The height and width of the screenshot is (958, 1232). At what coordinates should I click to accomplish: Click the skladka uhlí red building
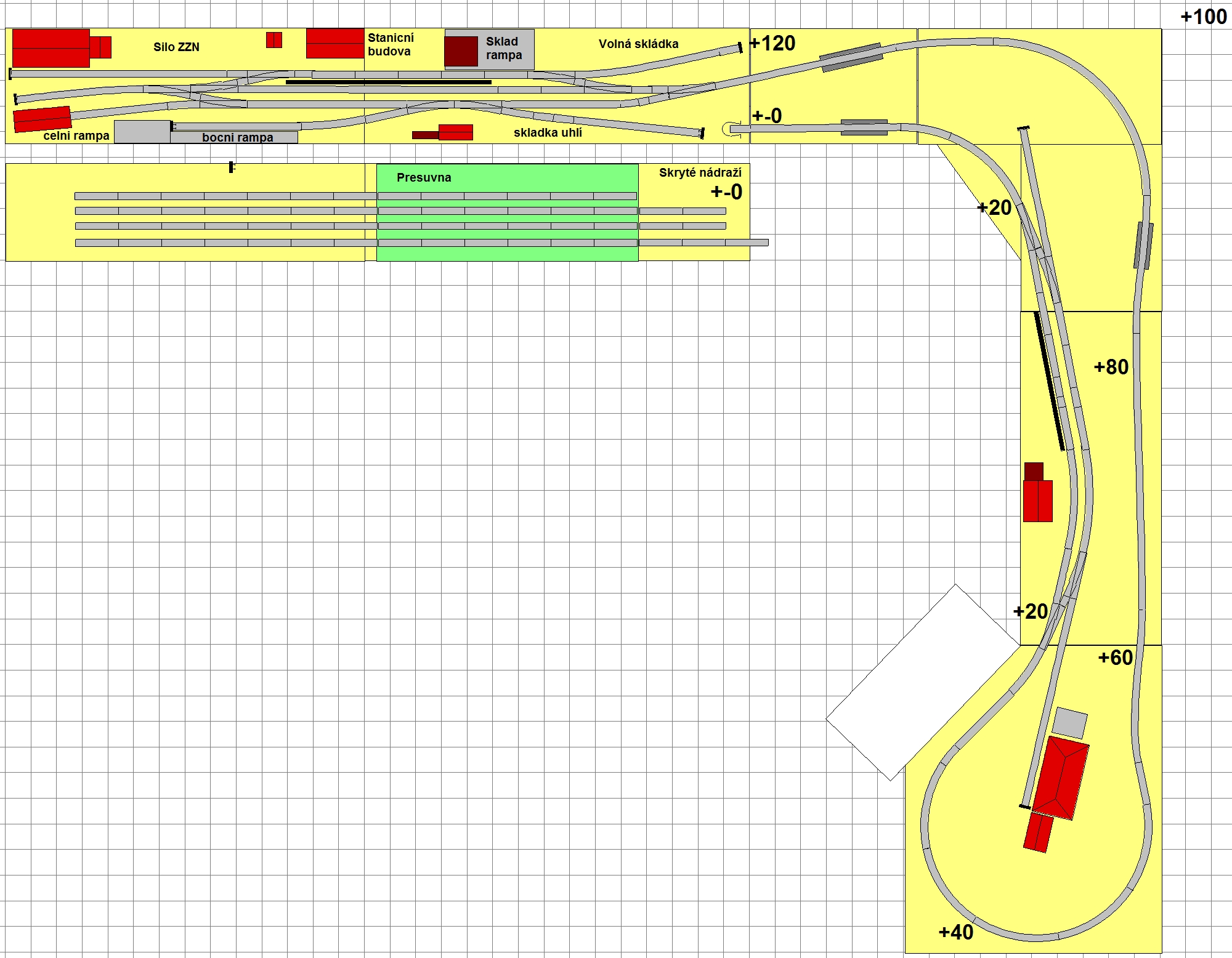(455, 132)
